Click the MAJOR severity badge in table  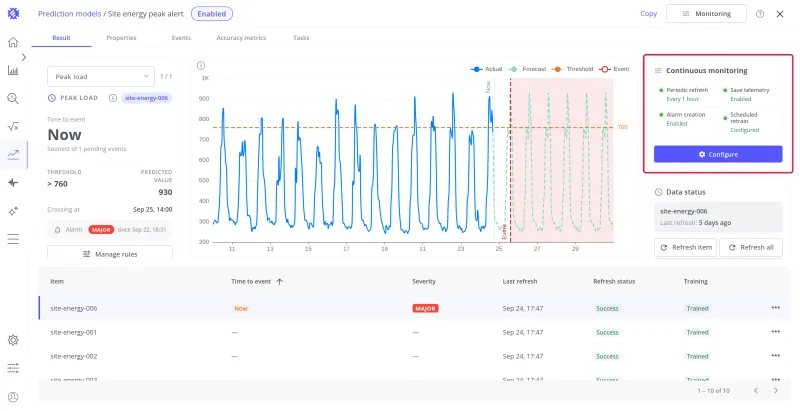(425, 308)
